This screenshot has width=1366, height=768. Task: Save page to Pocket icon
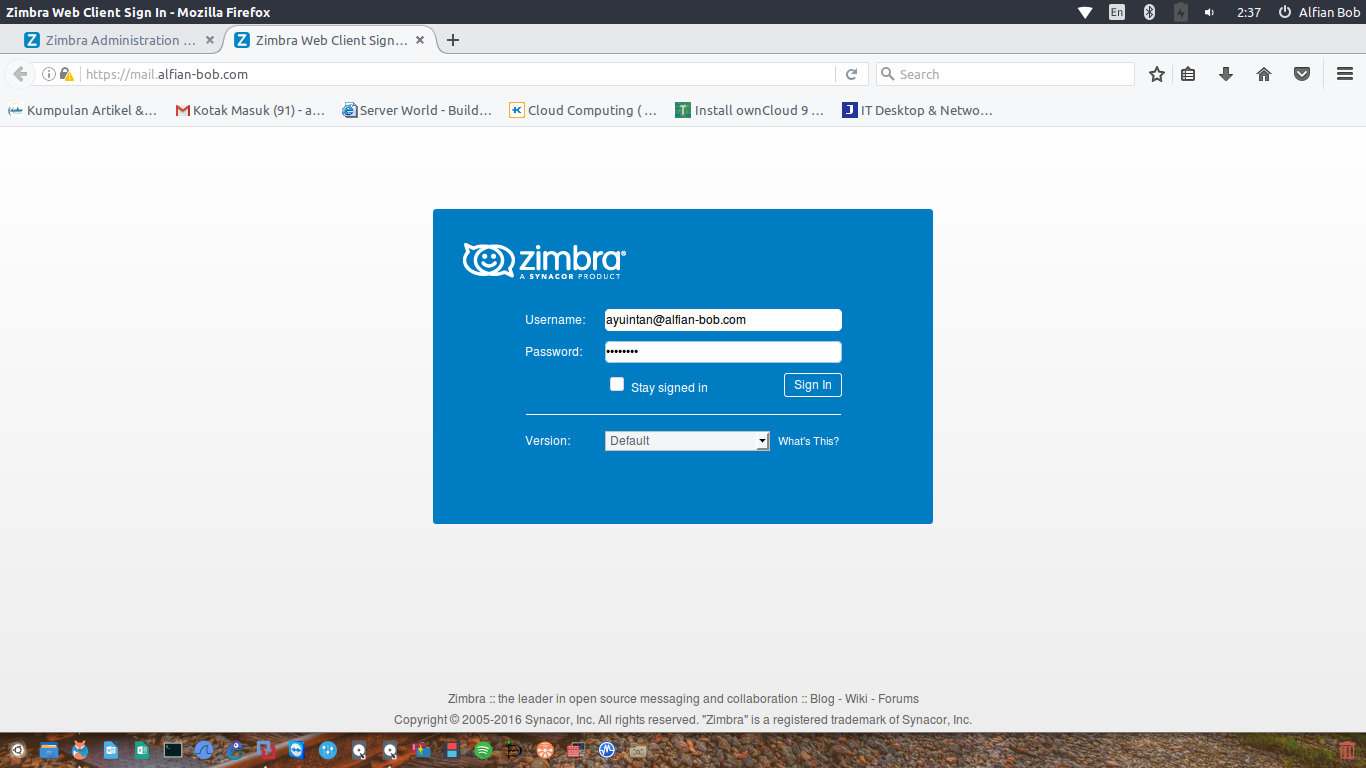click(x=1302, y=74)
